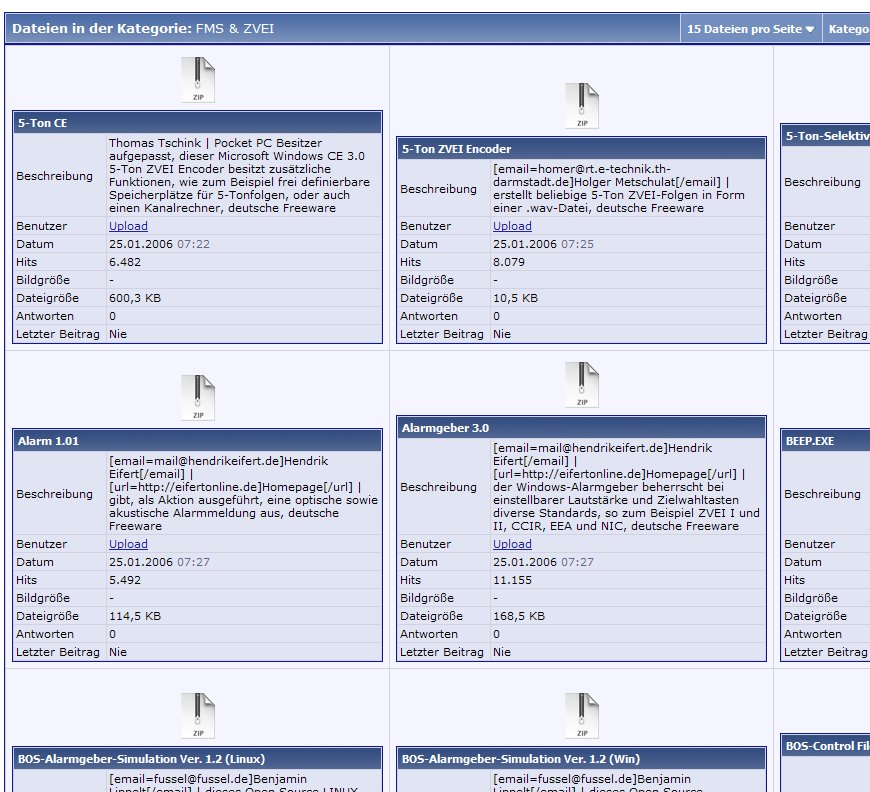This screenshot has height=792, width=870.
Task: Click ZIP icon above BOS-Alarmgeber-Simulation Ver. 1.2 (Linux)
Action: pos(198,716)
